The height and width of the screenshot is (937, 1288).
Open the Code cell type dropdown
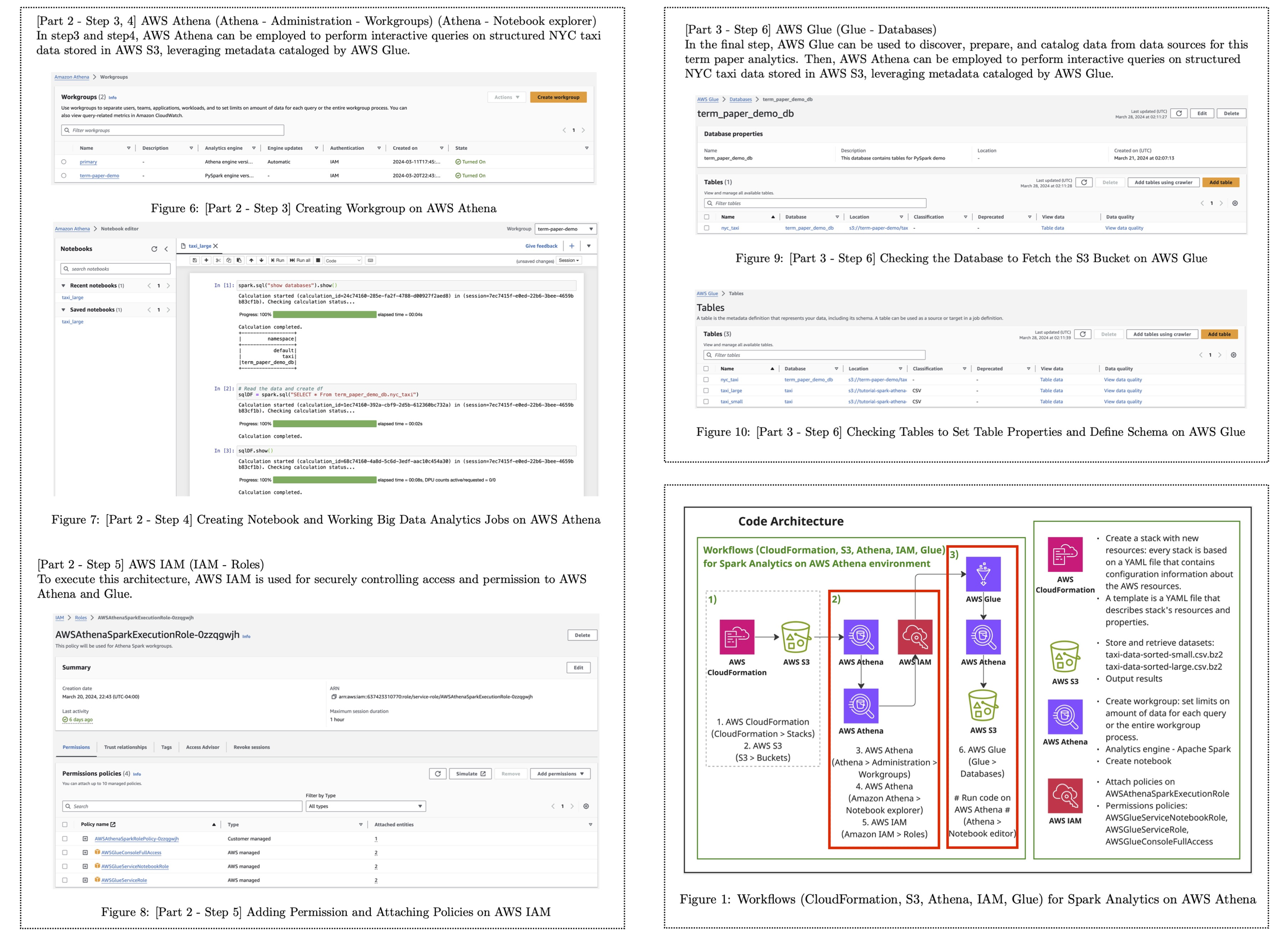(343, 261)
